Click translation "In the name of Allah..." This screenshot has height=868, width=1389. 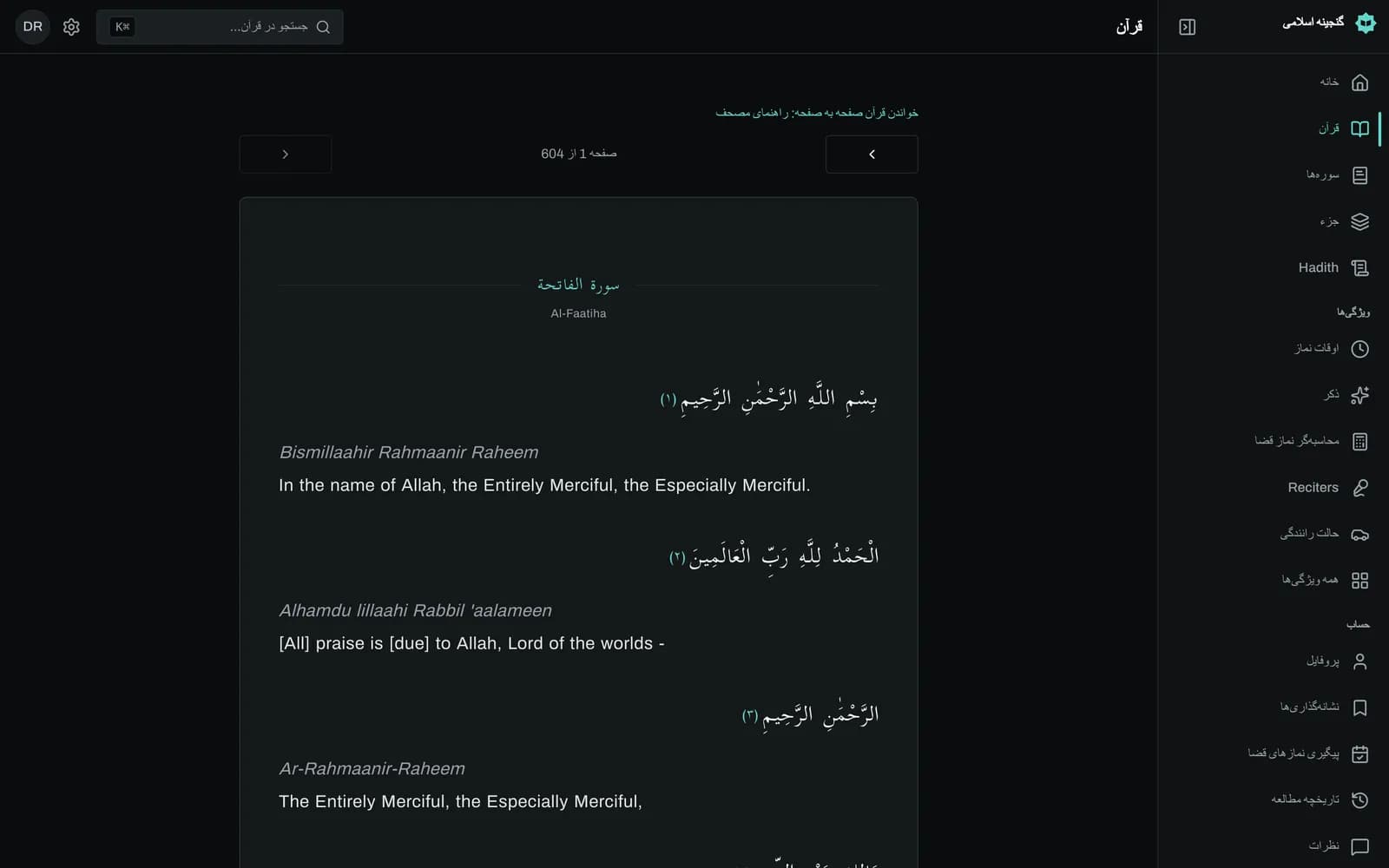click(x=544, y=485)
